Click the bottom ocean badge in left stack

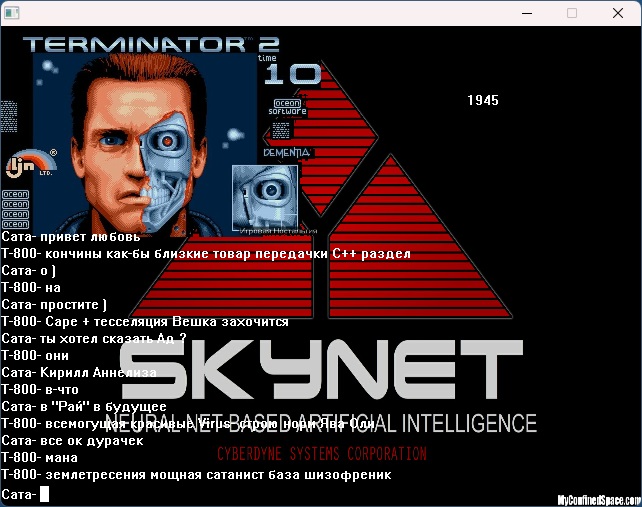(x=16, y=224)
